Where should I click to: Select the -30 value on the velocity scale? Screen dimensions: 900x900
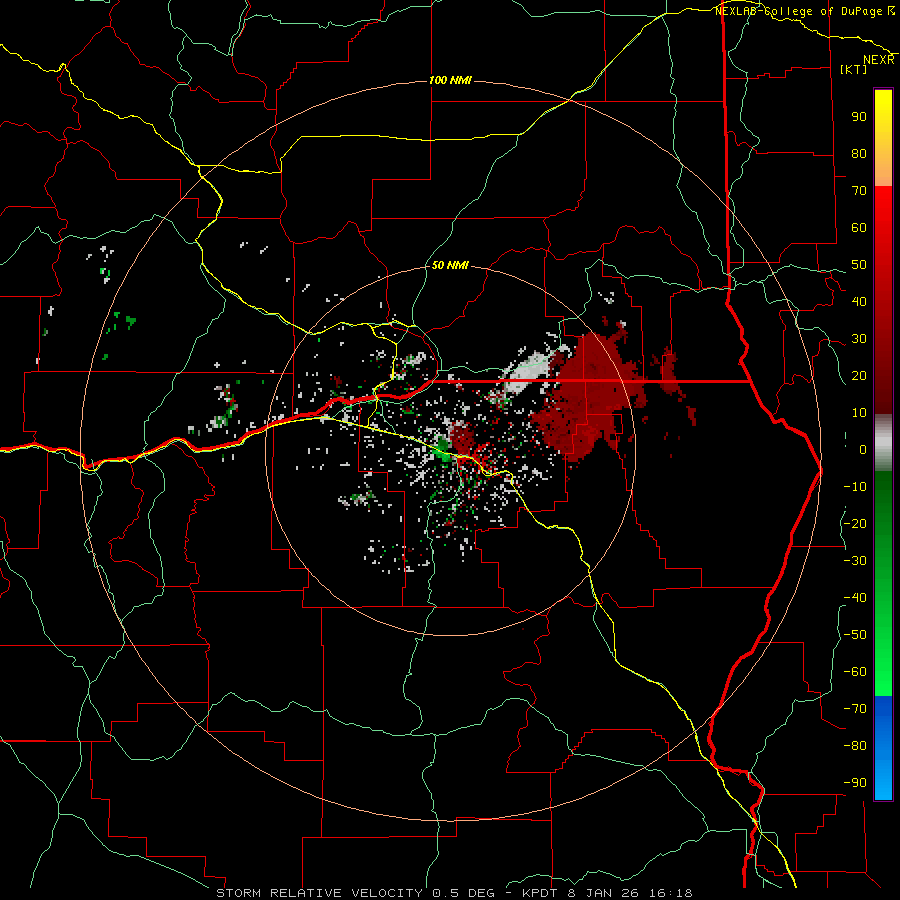pyautogui.click(x=855, y=561)
